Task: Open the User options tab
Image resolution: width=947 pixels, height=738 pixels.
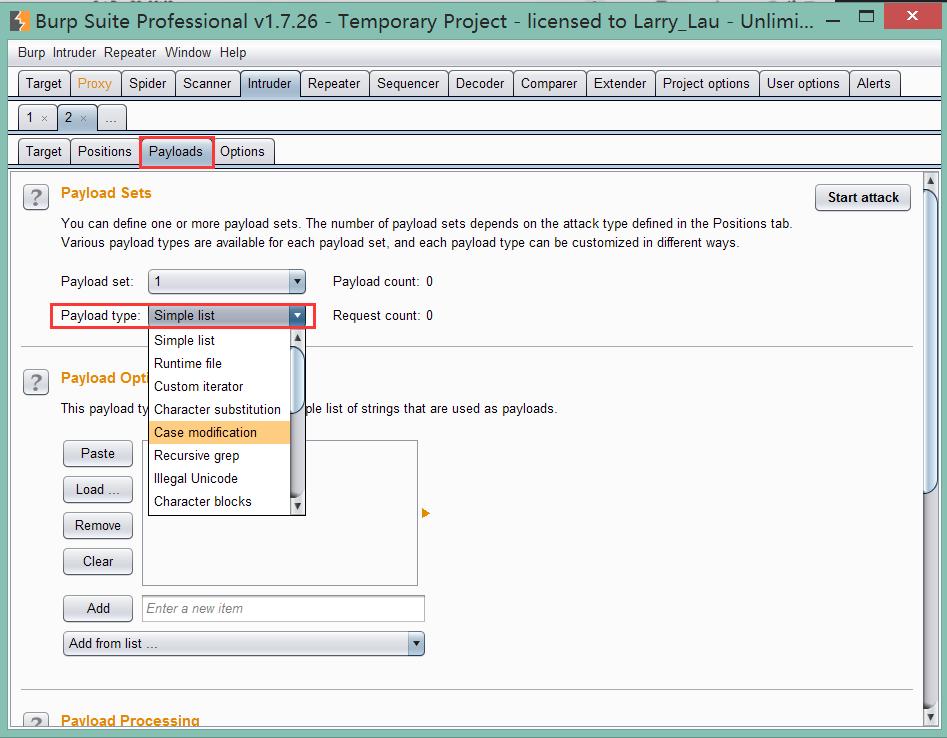Action: [x=803, y=83]
